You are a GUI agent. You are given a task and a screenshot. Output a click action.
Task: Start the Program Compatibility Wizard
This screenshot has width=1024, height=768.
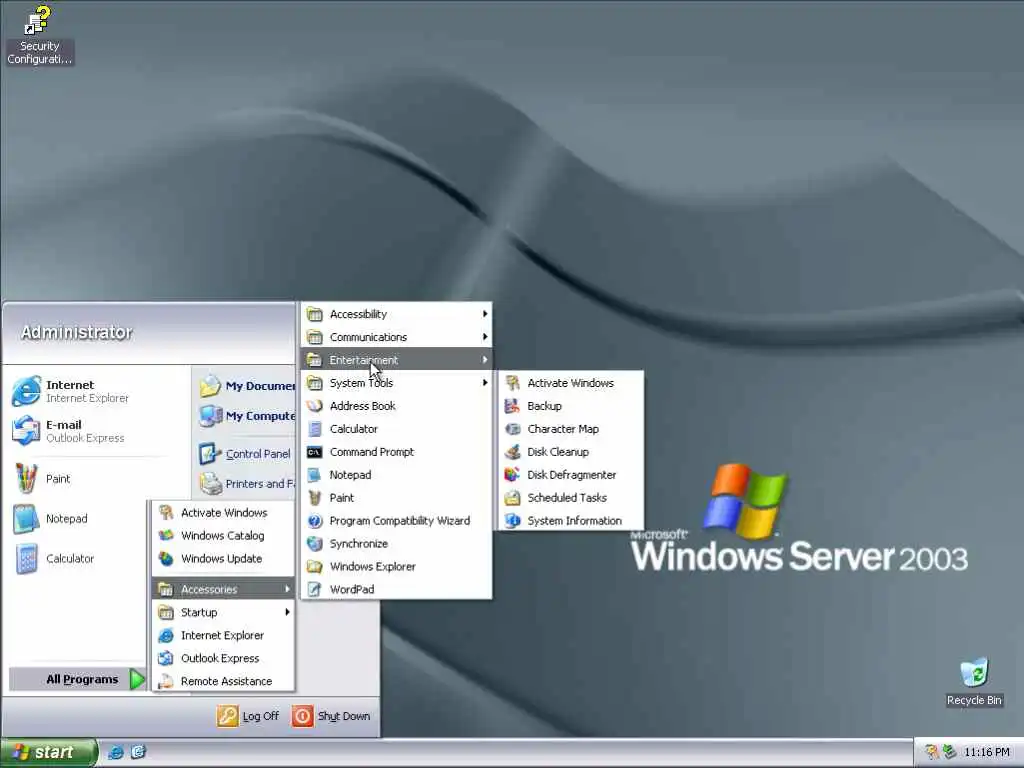(x=396, y=520)
